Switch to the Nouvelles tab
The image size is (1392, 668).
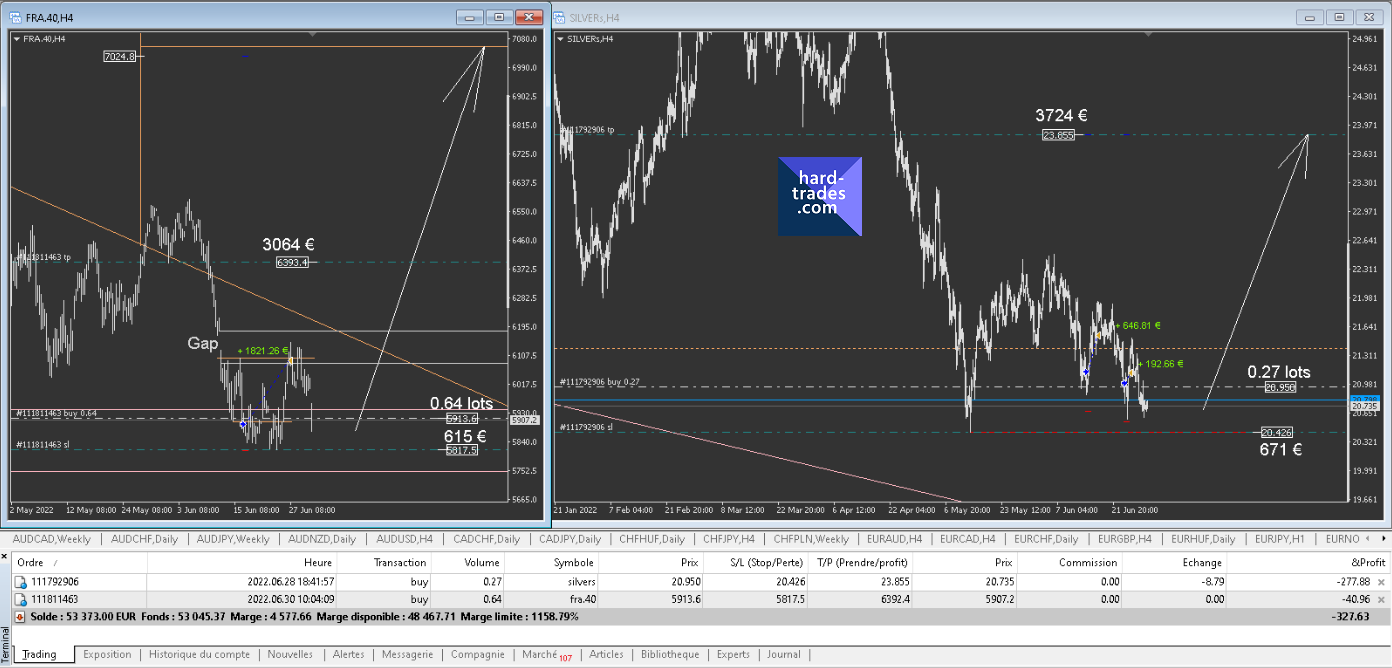pos(290,655)
